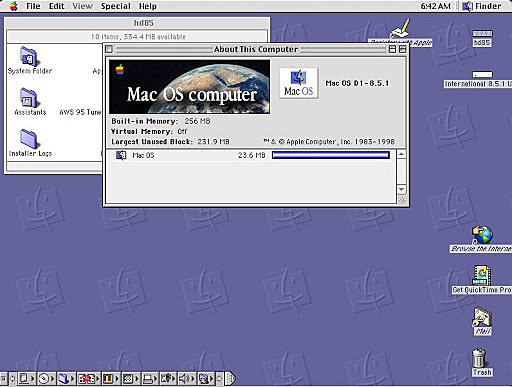Click the Control Strip close box
This screenshot has height=387, width=512.
coord(4,378)
